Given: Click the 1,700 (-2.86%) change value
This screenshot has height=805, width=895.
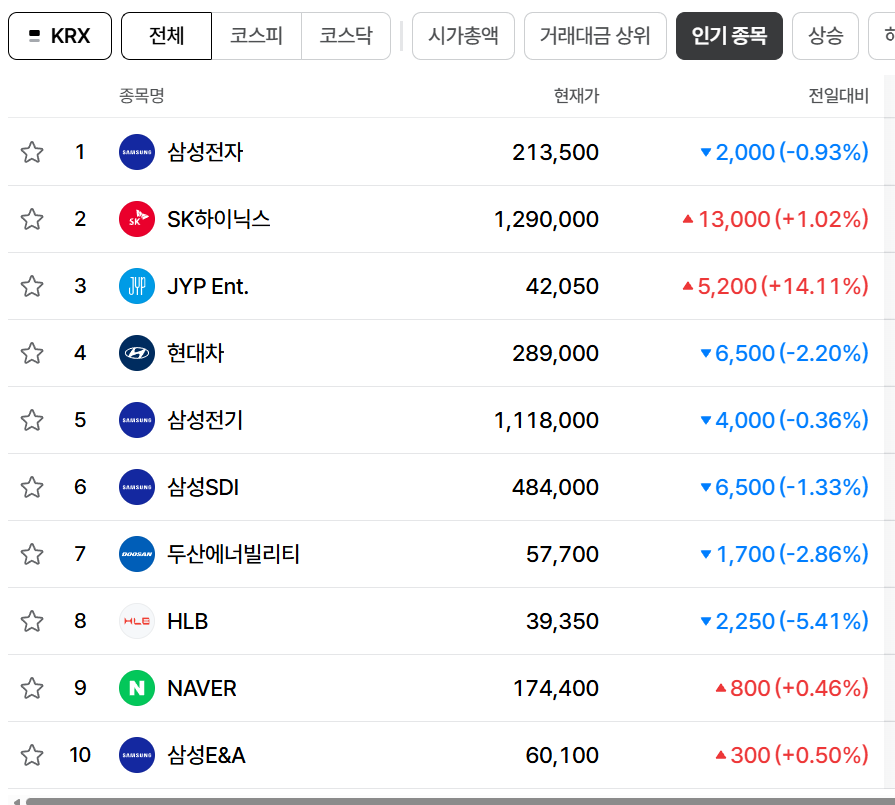Looking at the screenshot, I should coord(785,554).
